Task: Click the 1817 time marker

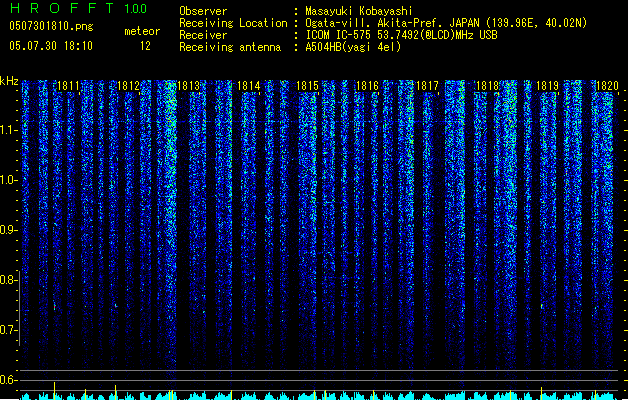Action: pyautogui.click(x=428, y=86)
